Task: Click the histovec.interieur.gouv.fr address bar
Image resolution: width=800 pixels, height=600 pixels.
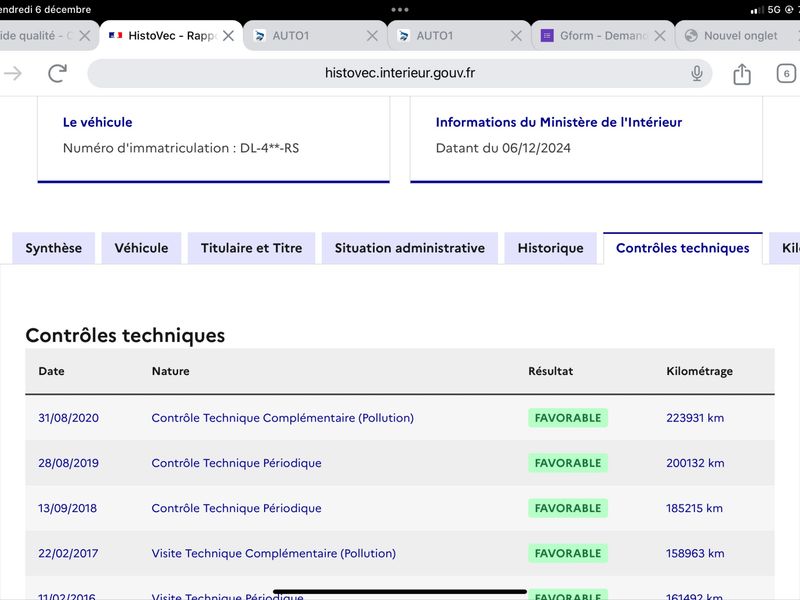Action: [399, 73]
